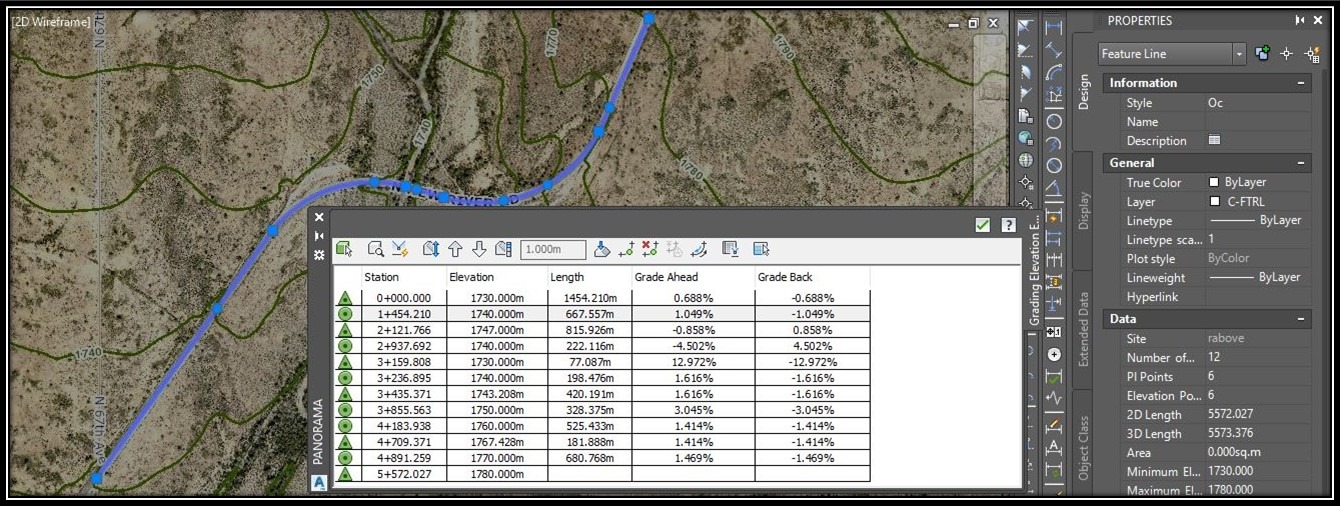
Task: Click the Panorama auto-hide toggle icon
Action: click(319, 236)
